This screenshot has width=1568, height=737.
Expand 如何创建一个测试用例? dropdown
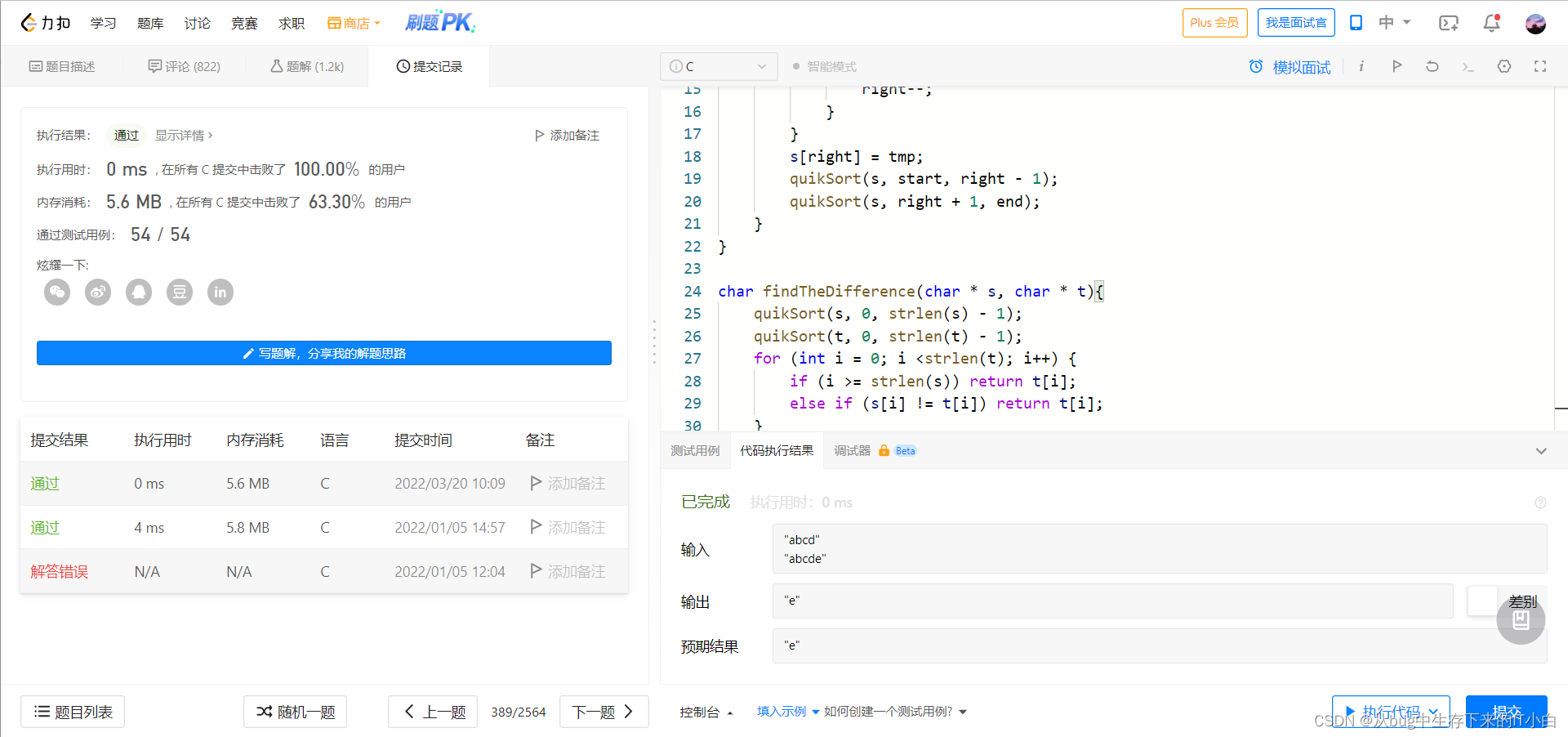click(896, 712)
